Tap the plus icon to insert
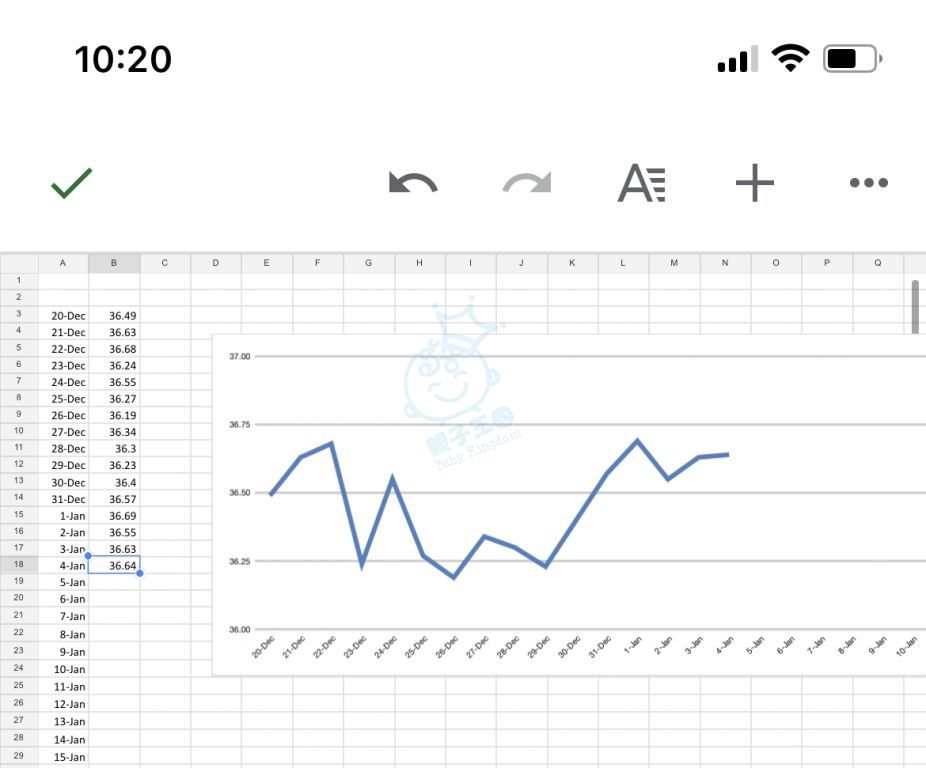Screen dimensions: 926x768 point(755,183)
